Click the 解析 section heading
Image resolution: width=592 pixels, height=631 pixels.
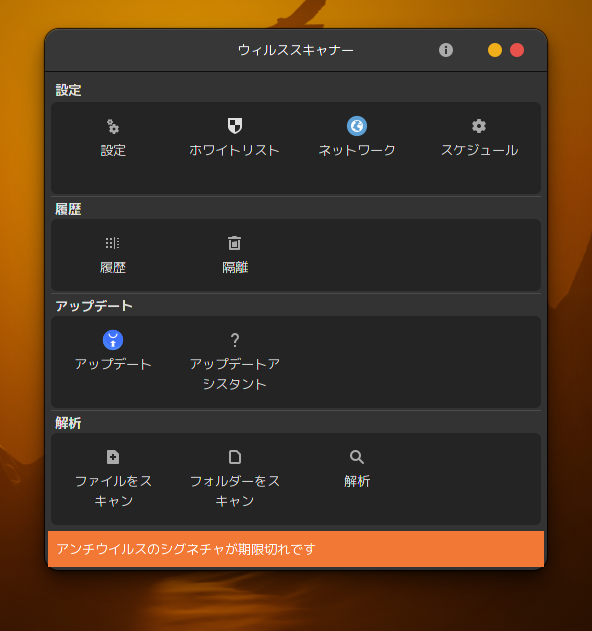[x=68, y=423]
